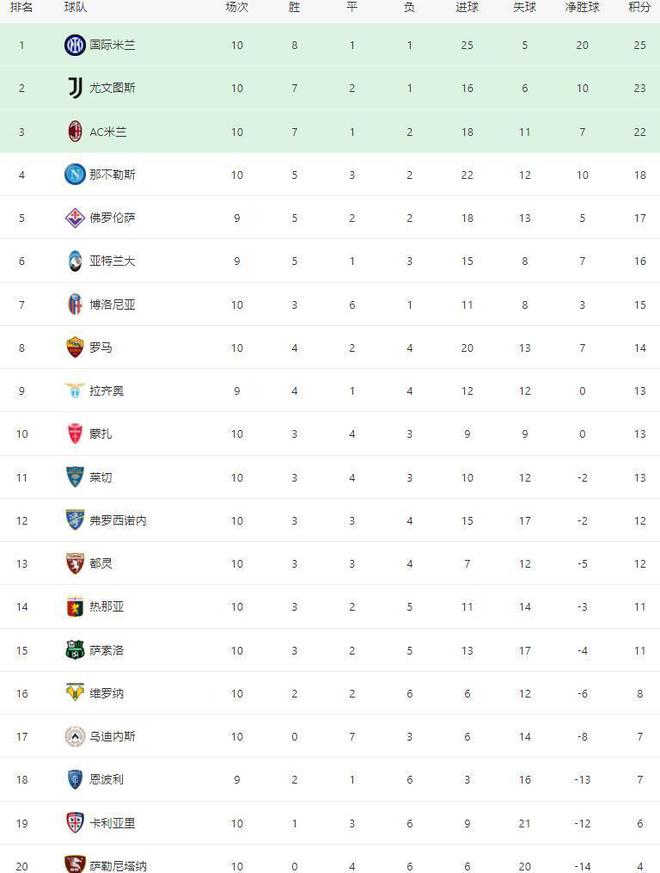Open the Monza (蒙扎) team name link
This screenshot has width=660, height=873.
[100, 434]
